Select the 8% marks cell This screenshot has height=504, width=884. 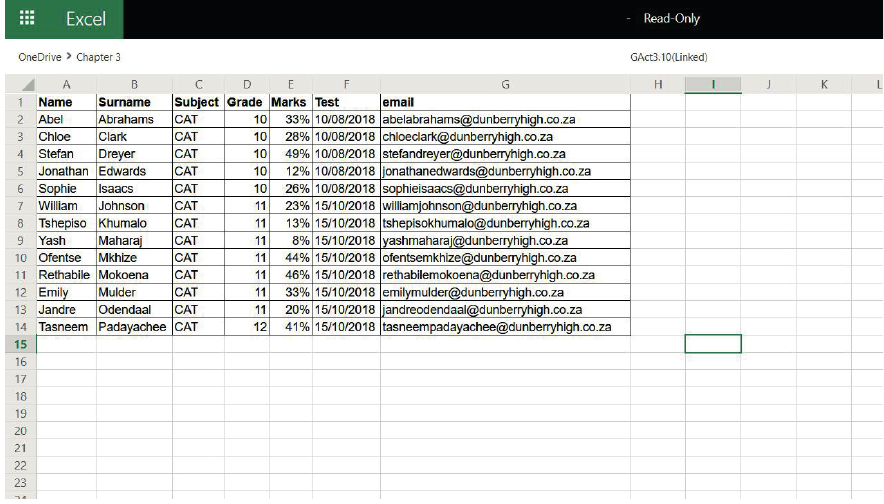[291, 240]
